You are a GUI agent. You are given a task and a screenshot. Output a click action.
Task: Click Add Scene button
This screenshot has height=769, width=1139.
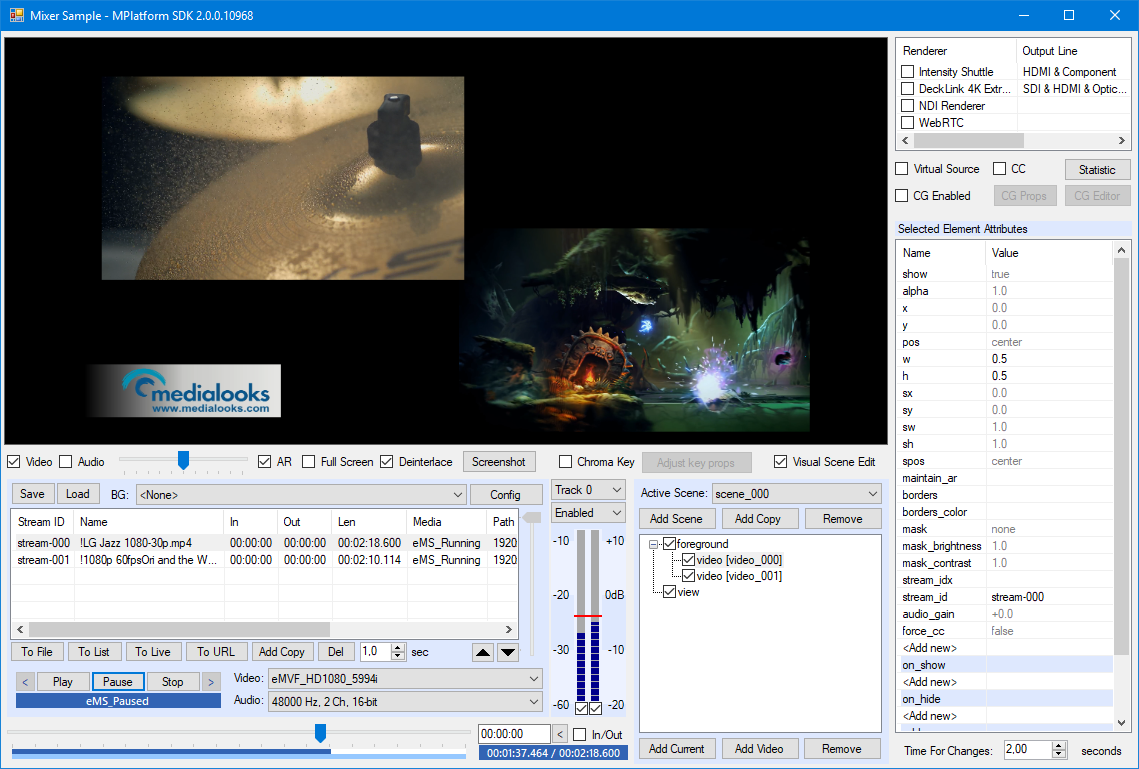pos(676,519)
